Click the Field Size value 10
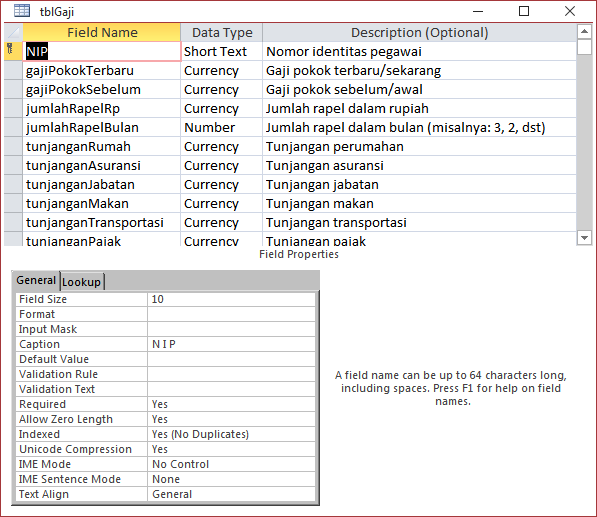This screenshot has height=517, width=597. (x=231, y=299)
